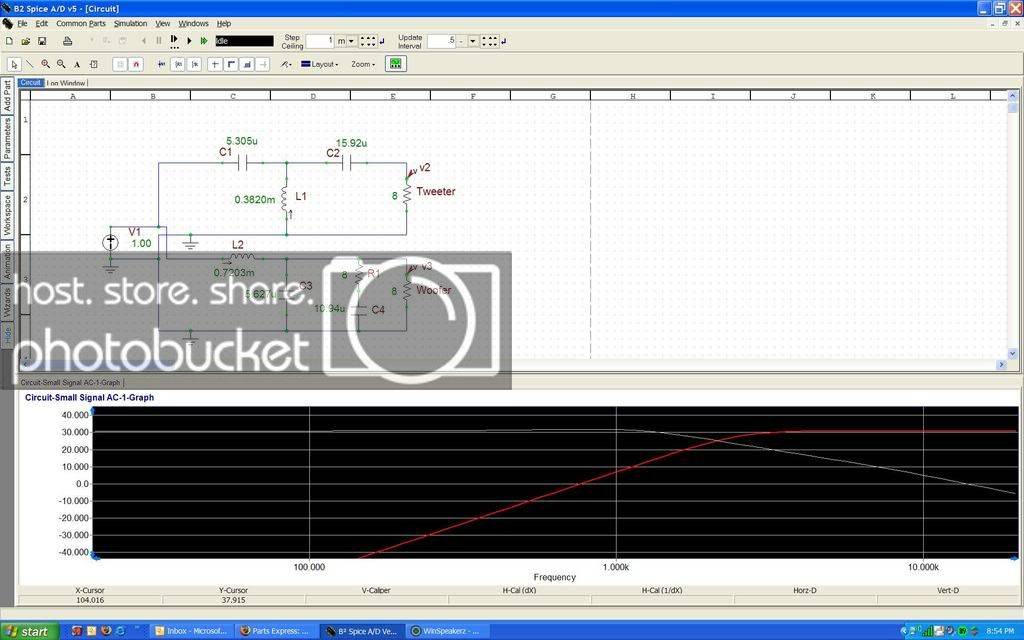Click the B2 Spice A/D taskbar button

tap(362, 631)
